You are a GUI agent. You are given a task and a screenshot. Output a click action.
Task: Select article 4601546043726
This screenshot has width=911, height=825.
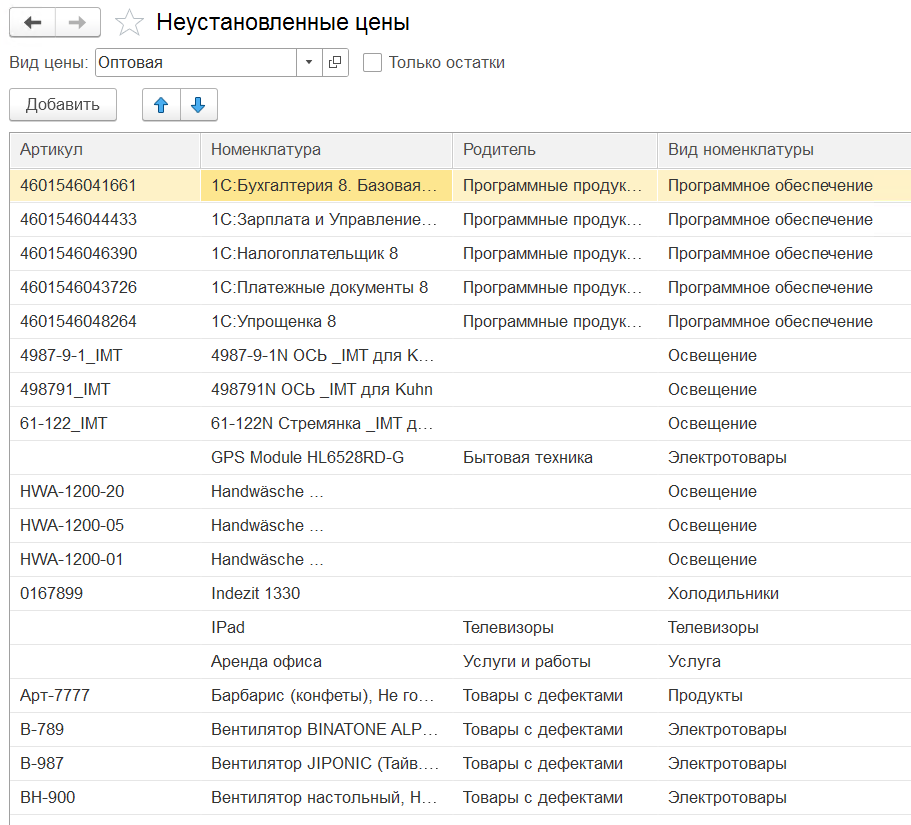click(x=105, y=288)
